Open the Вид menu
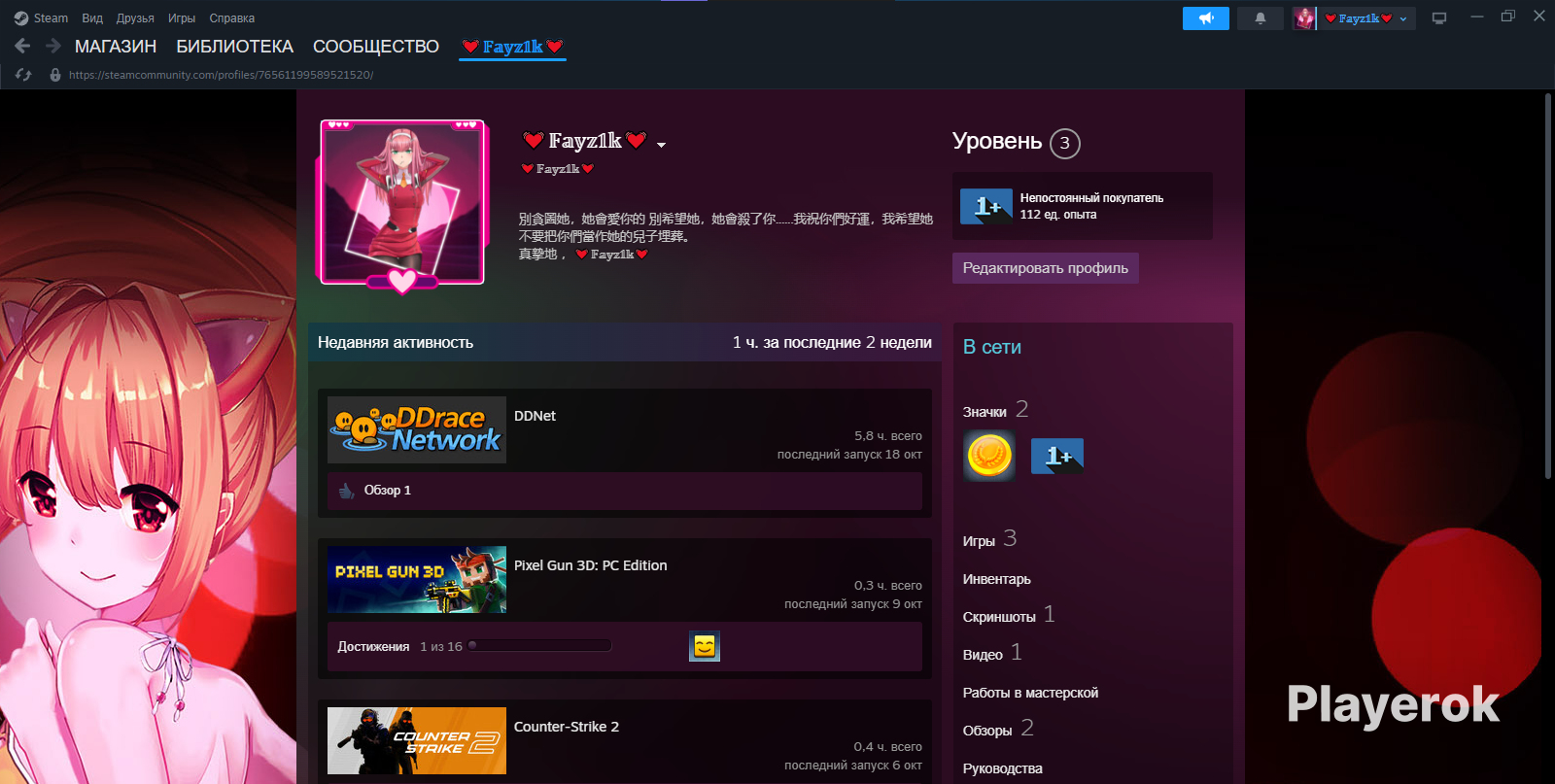Screen dimensions: 1555x784 [x=92, y=18]
